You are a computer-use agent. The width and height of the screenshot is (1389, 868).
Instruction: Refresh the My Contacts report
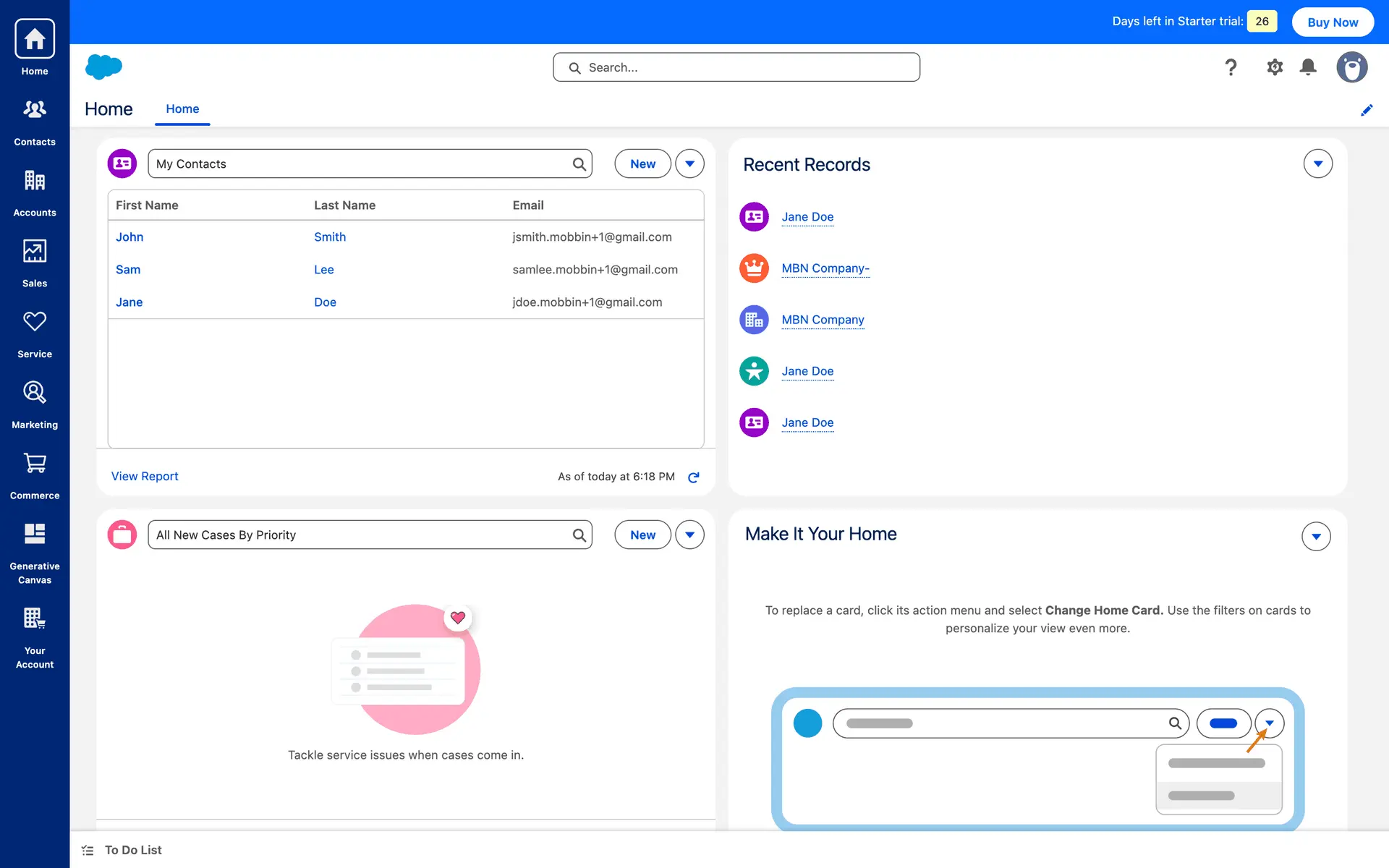(693, 477)
